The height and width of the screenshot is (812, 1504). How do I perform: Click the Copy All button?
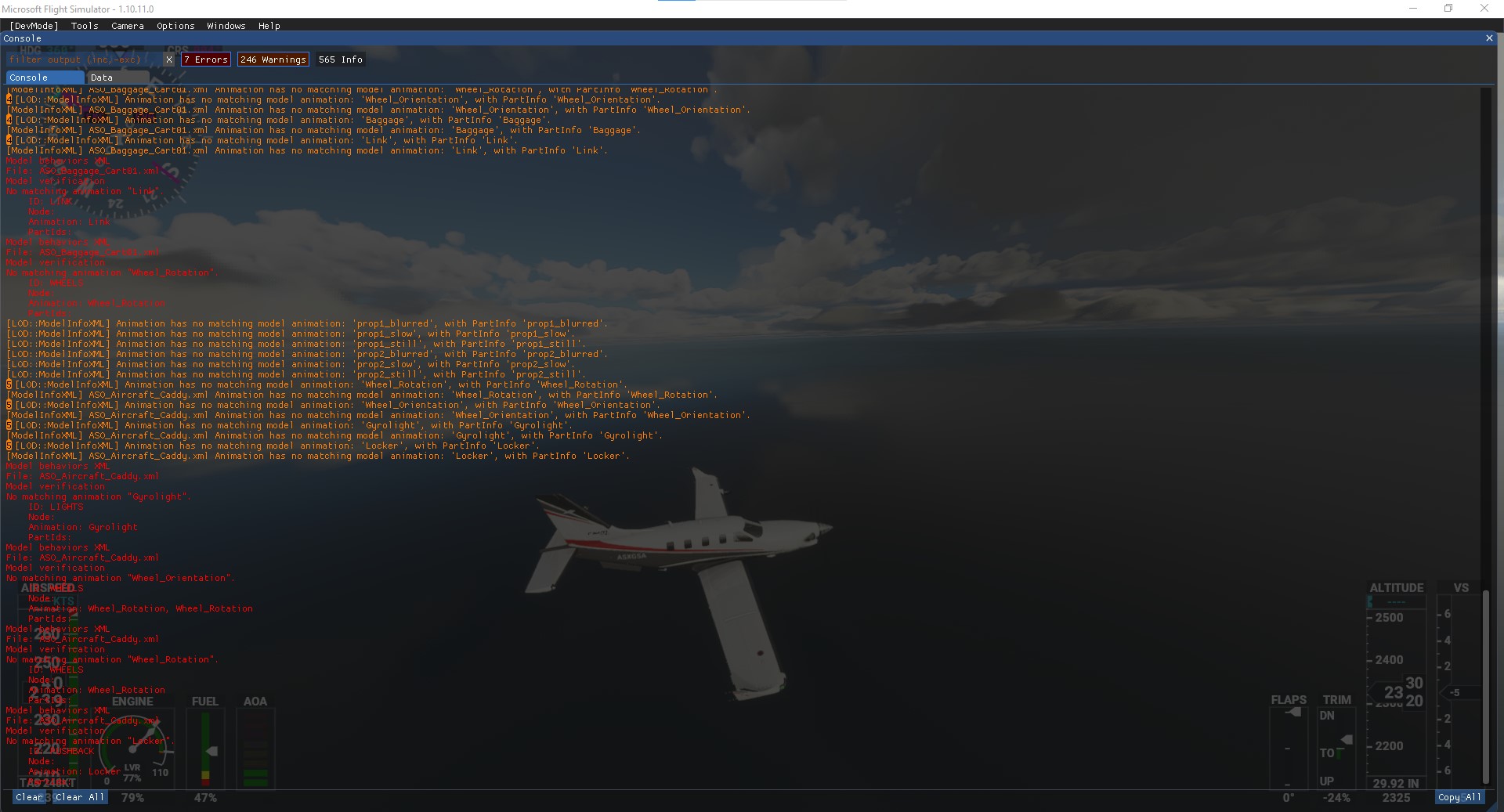click(1460, 797)
